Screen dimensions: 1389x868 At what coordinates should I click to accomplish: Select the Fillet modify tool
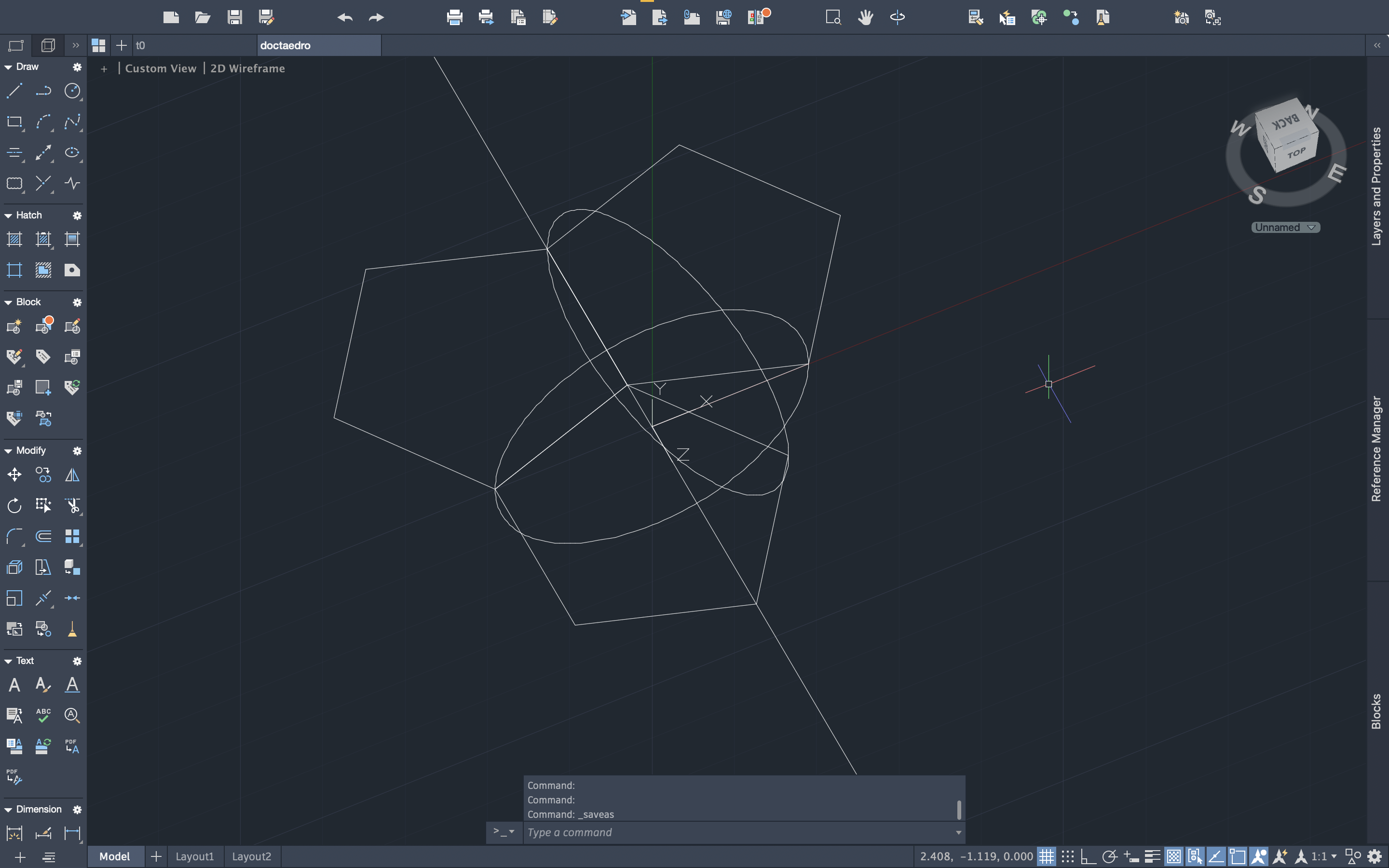(x=14, y=536)
